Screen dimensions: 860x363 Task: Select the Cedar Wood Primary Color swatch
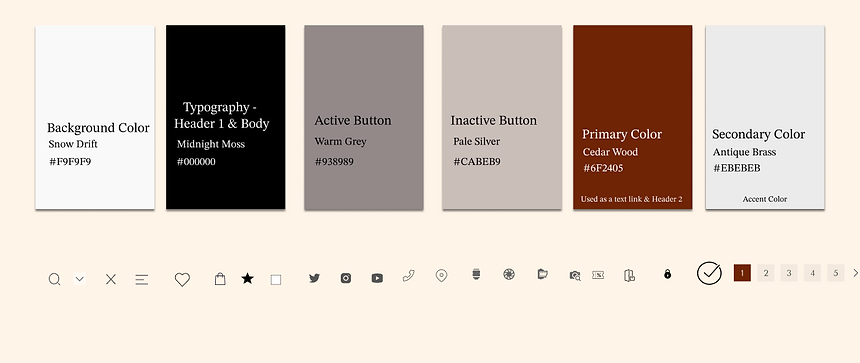tap(632, 117)
